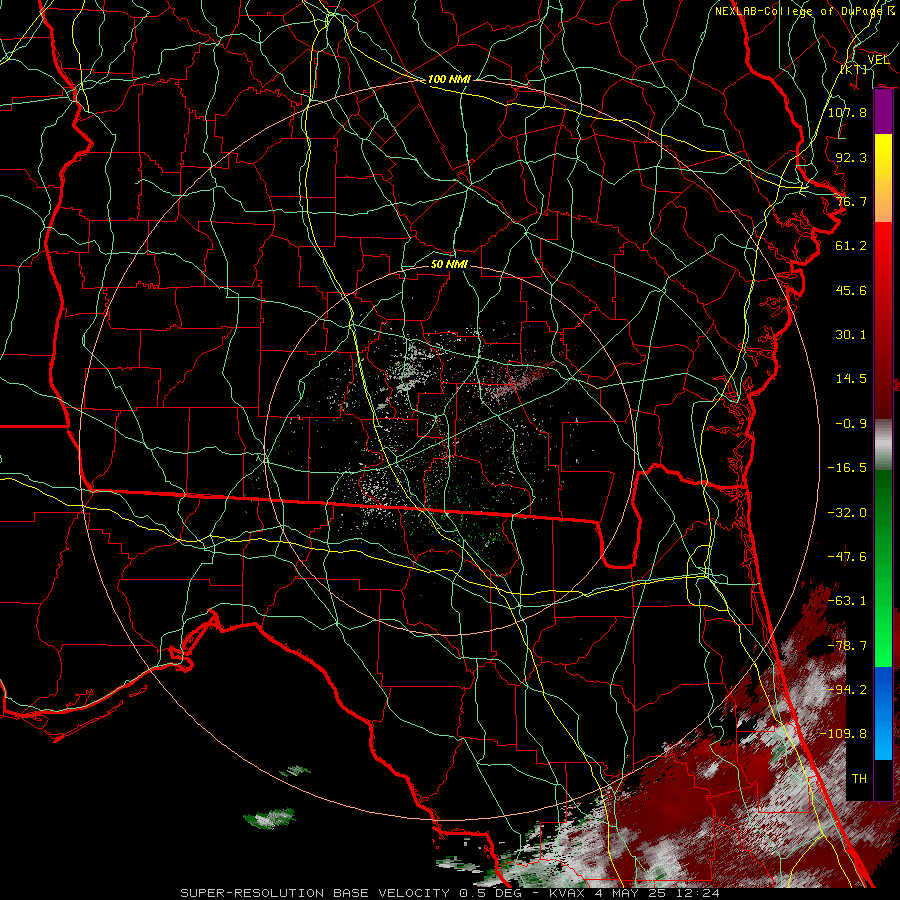Select the 14.5 value on the velocity scale

pos(851,379)
